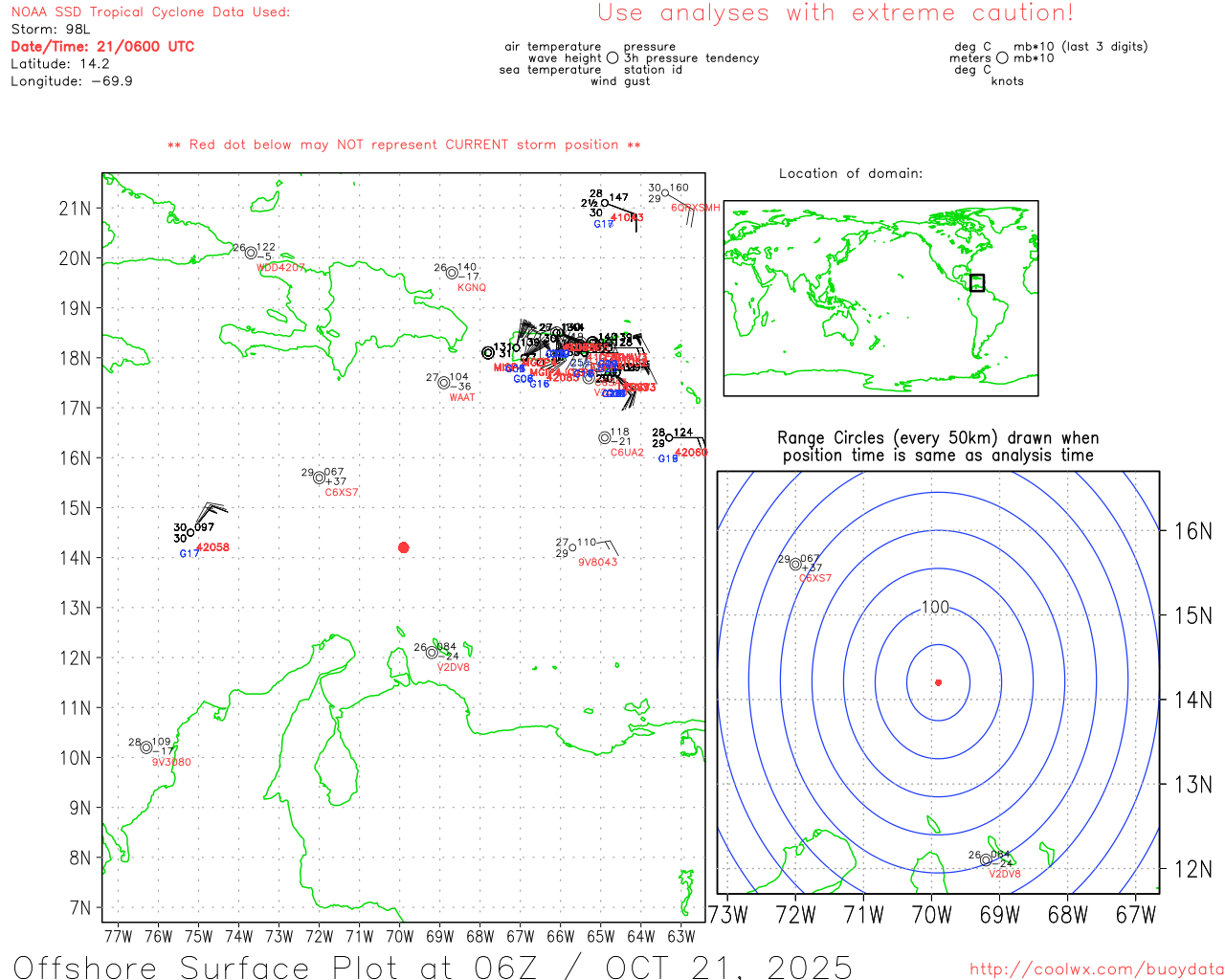Click the red dot warning note text
Screen dimensions: 1225x980
point(404,145)
